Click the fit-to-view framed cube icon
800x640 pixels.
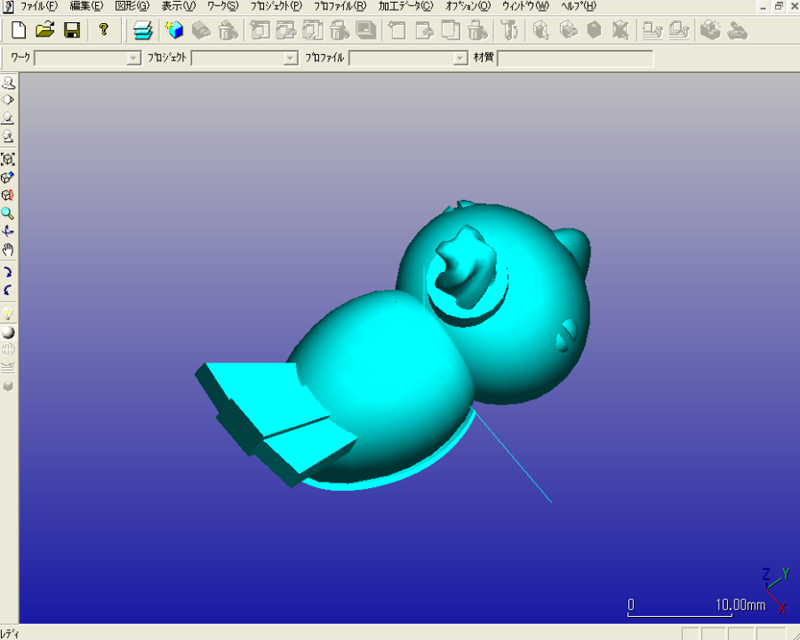coord(8,159)
